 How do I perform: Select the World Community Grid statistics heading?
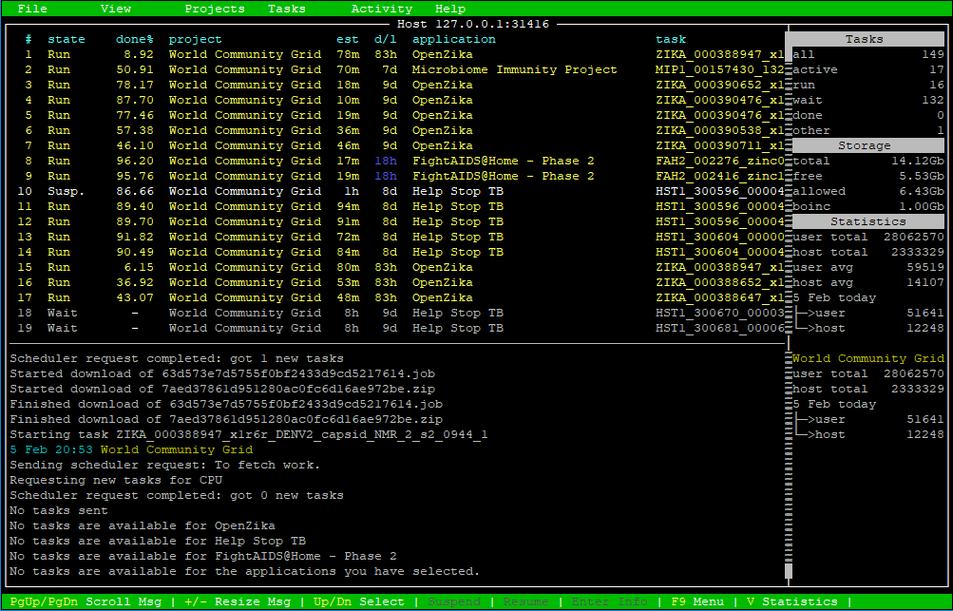(x=868, y=358)
